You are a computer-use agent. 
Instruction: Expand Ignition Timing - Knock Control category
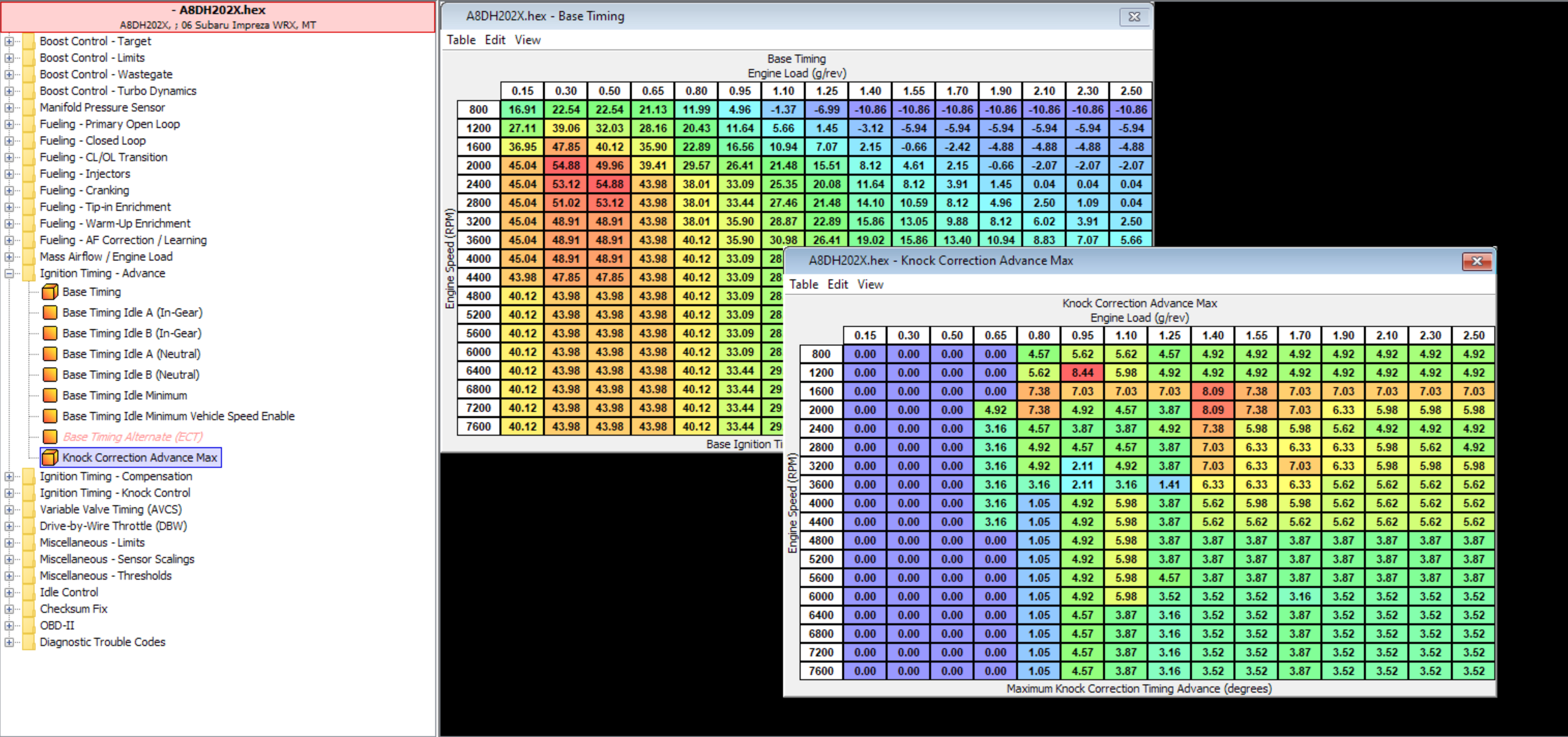point(9,493)
